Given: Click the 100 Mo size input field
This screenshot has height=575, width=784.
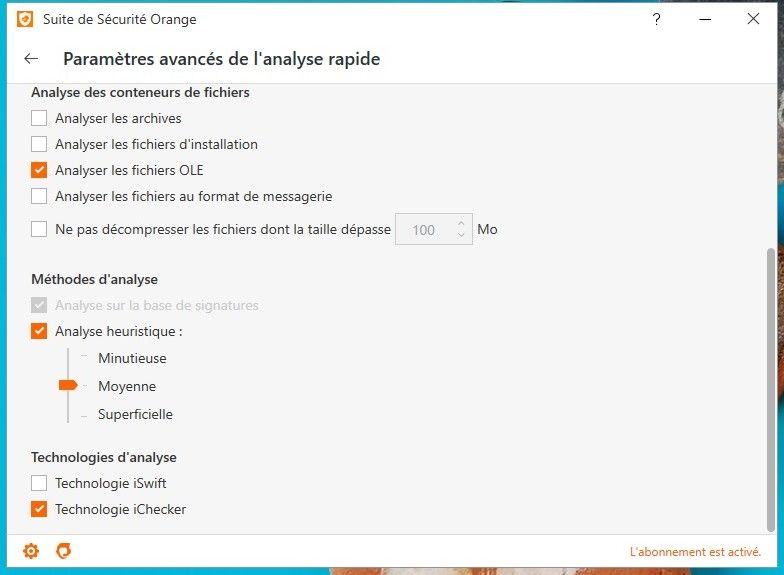Looking at the screenshot, I should point(434,229).
